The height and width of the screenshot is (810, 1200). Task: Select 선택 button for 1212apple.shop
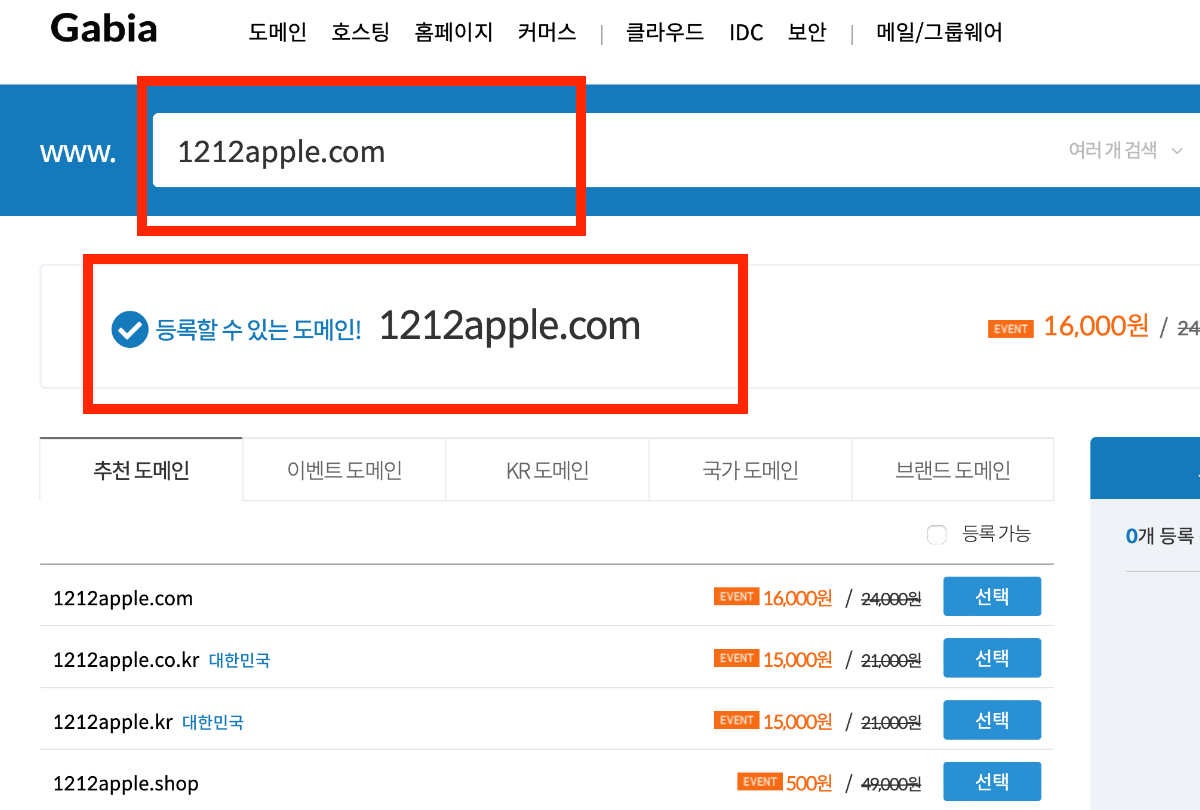pos(992,781)
